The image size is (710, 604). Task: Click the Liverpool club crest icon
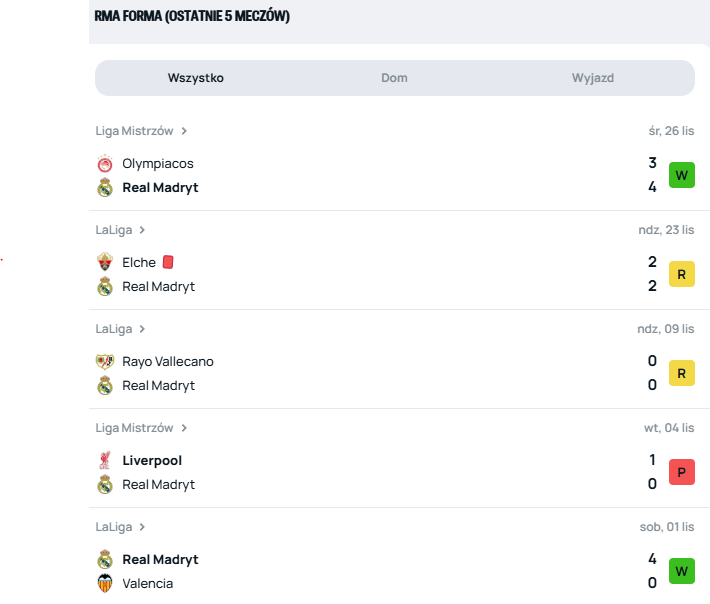[105, 461]
